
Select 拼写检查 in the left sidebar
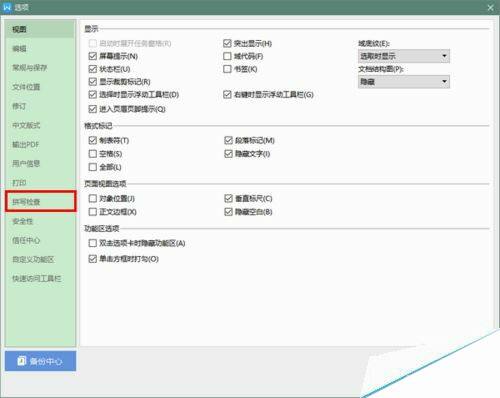point(40,201)
